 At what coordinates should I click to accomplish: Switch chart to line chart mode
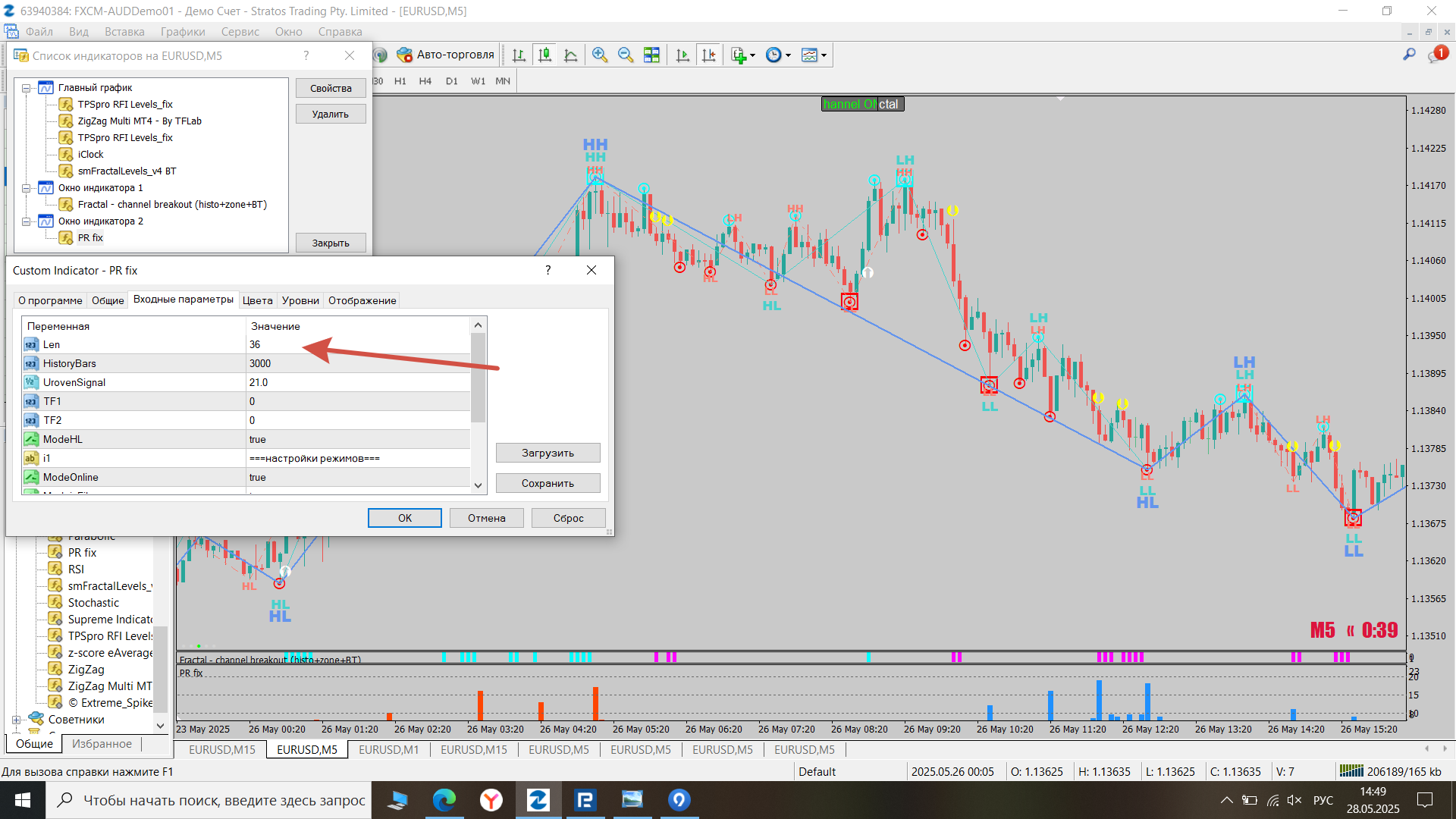point(570,55)
